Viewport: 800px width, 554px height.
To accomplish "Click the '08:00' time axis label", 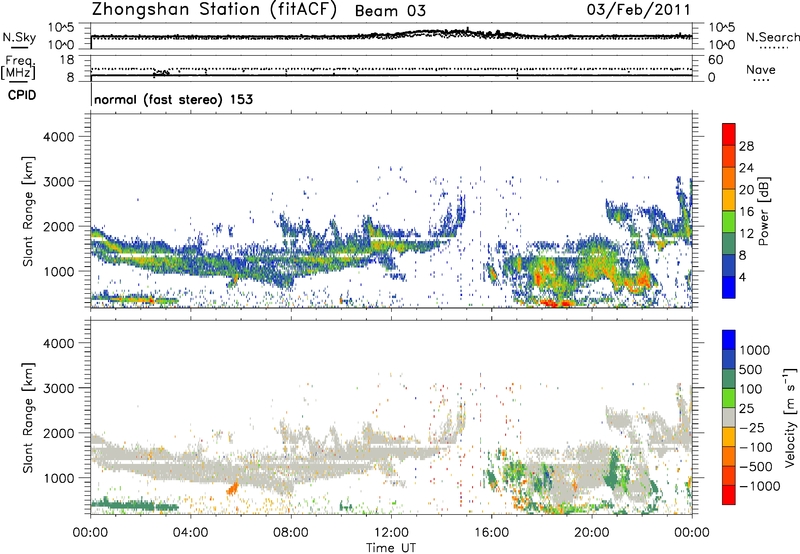I will [291, 533].
